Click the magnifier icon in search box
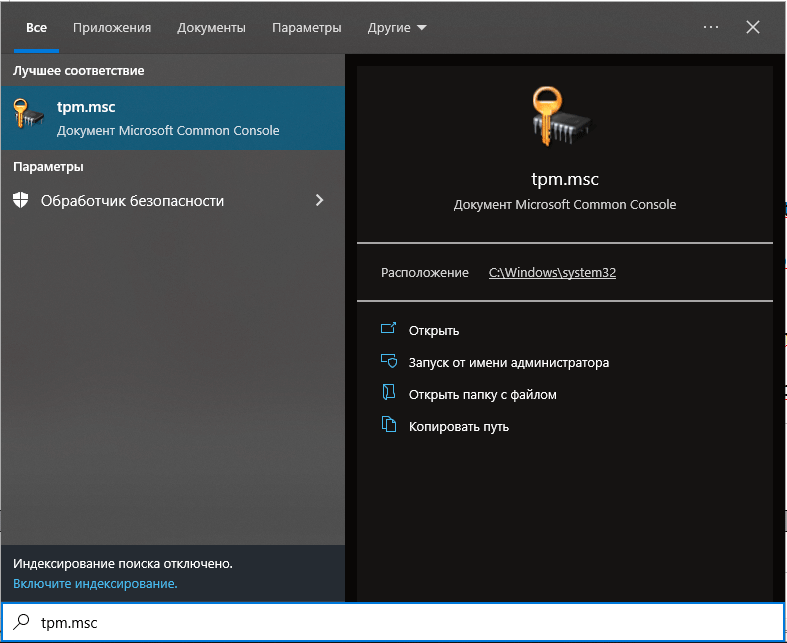This screenshot has width=787, height=643. coord(21,622)
